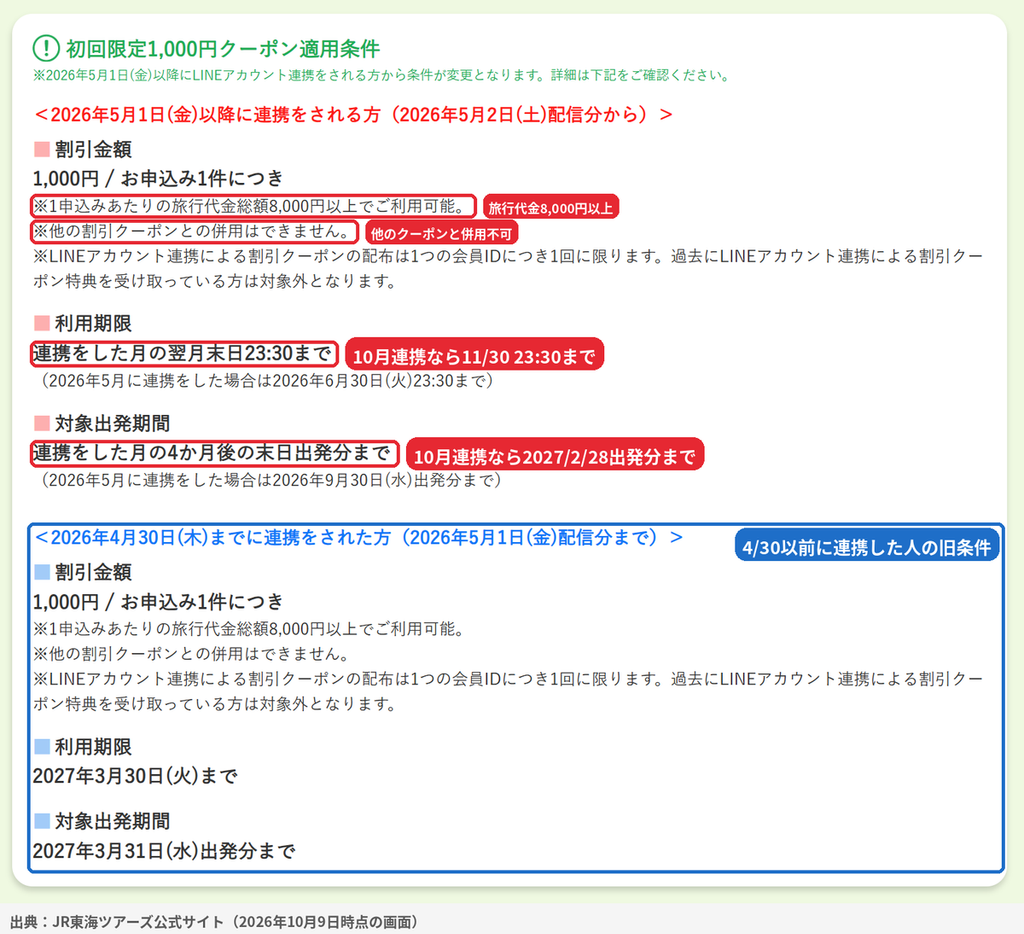Click green note about 2026年5月1日 condition change
The height and width of the screenshot is (934, 1024).
[x=382, y=75]
